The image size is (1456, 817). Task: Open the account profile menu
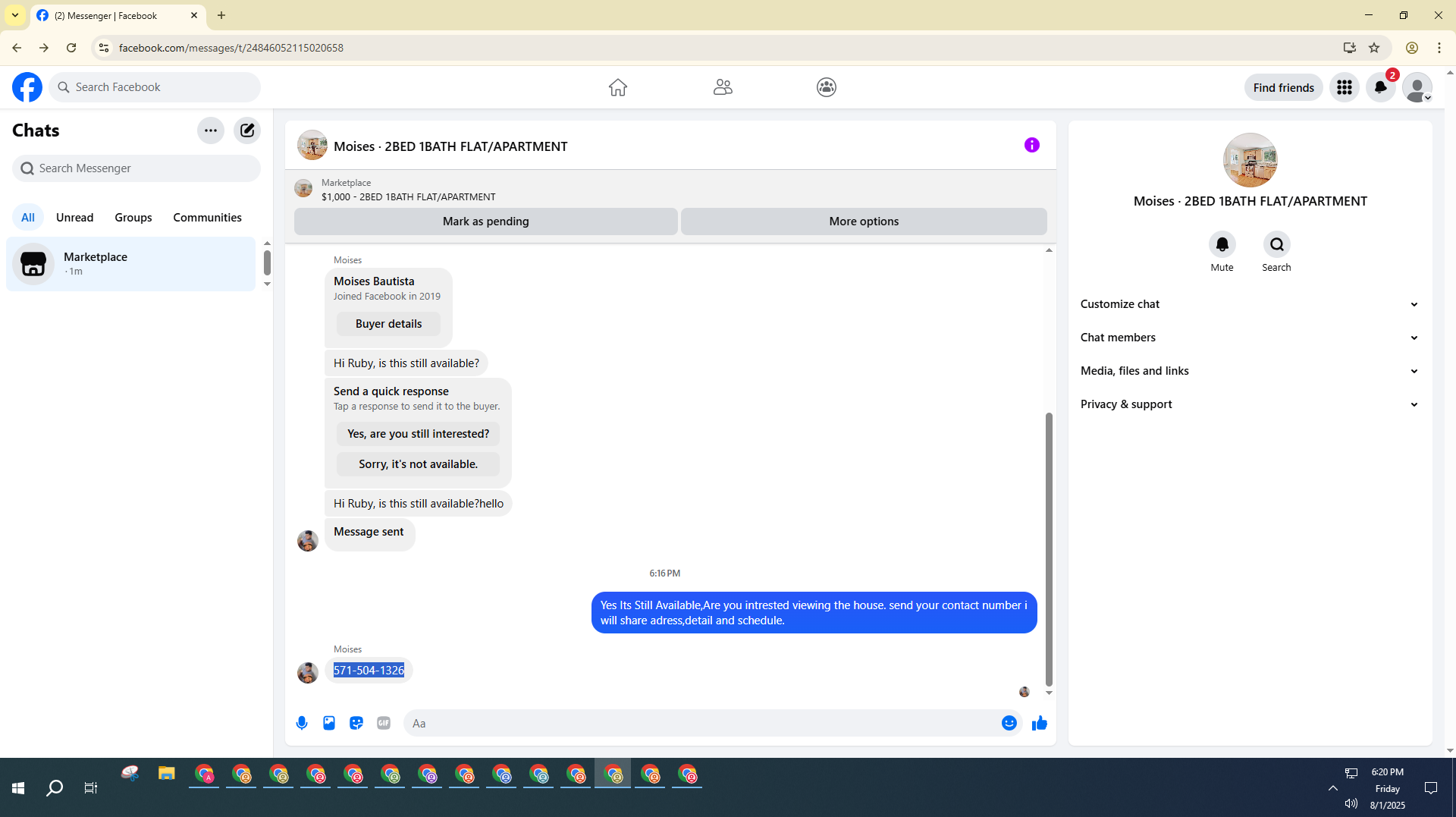[x=1417, y=87]
